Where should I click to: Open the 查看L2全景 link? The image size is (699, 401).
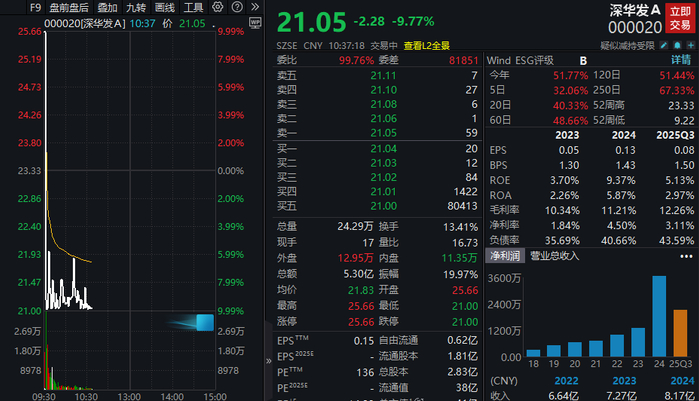click(x=427, y=45)
